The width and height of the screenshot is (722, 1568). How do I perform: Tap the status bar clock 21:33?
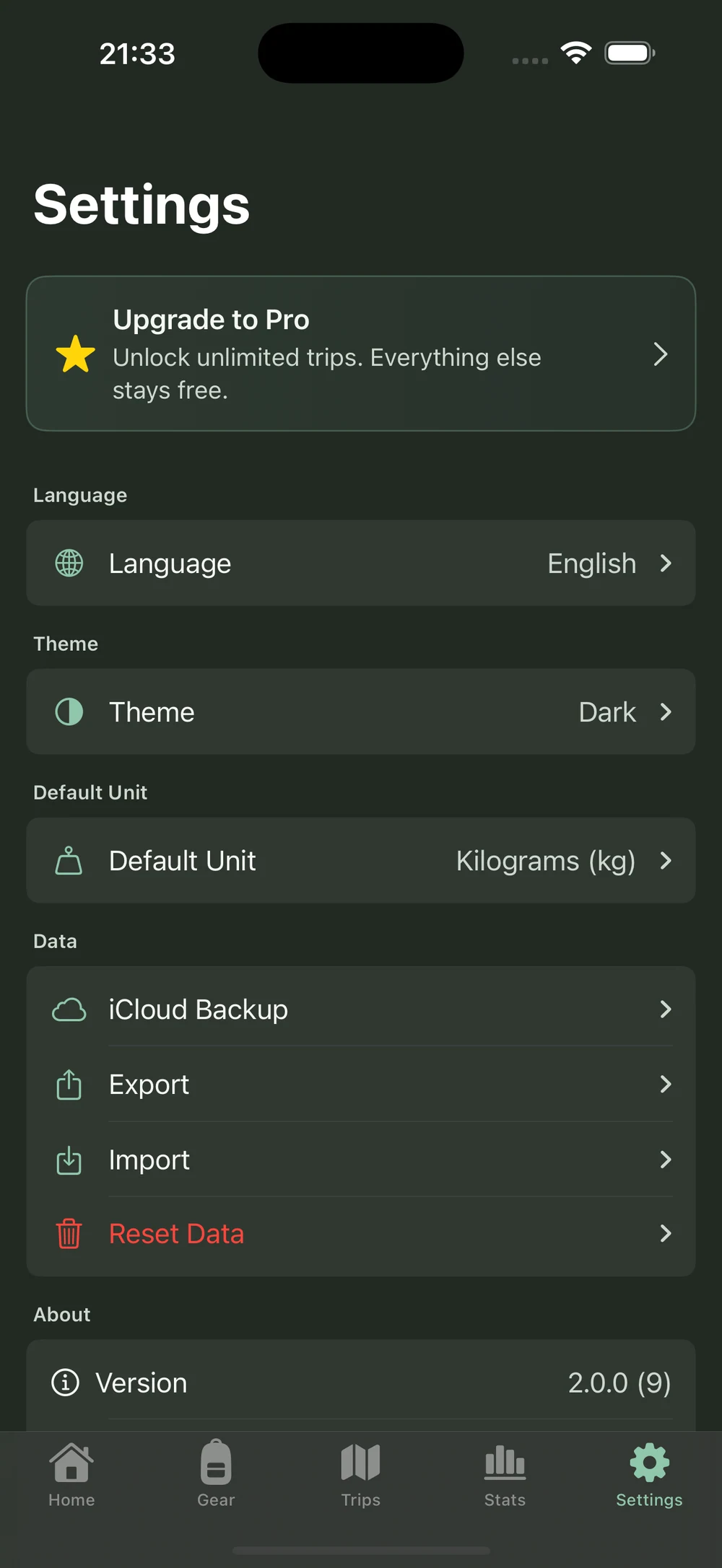coord(137,53)
